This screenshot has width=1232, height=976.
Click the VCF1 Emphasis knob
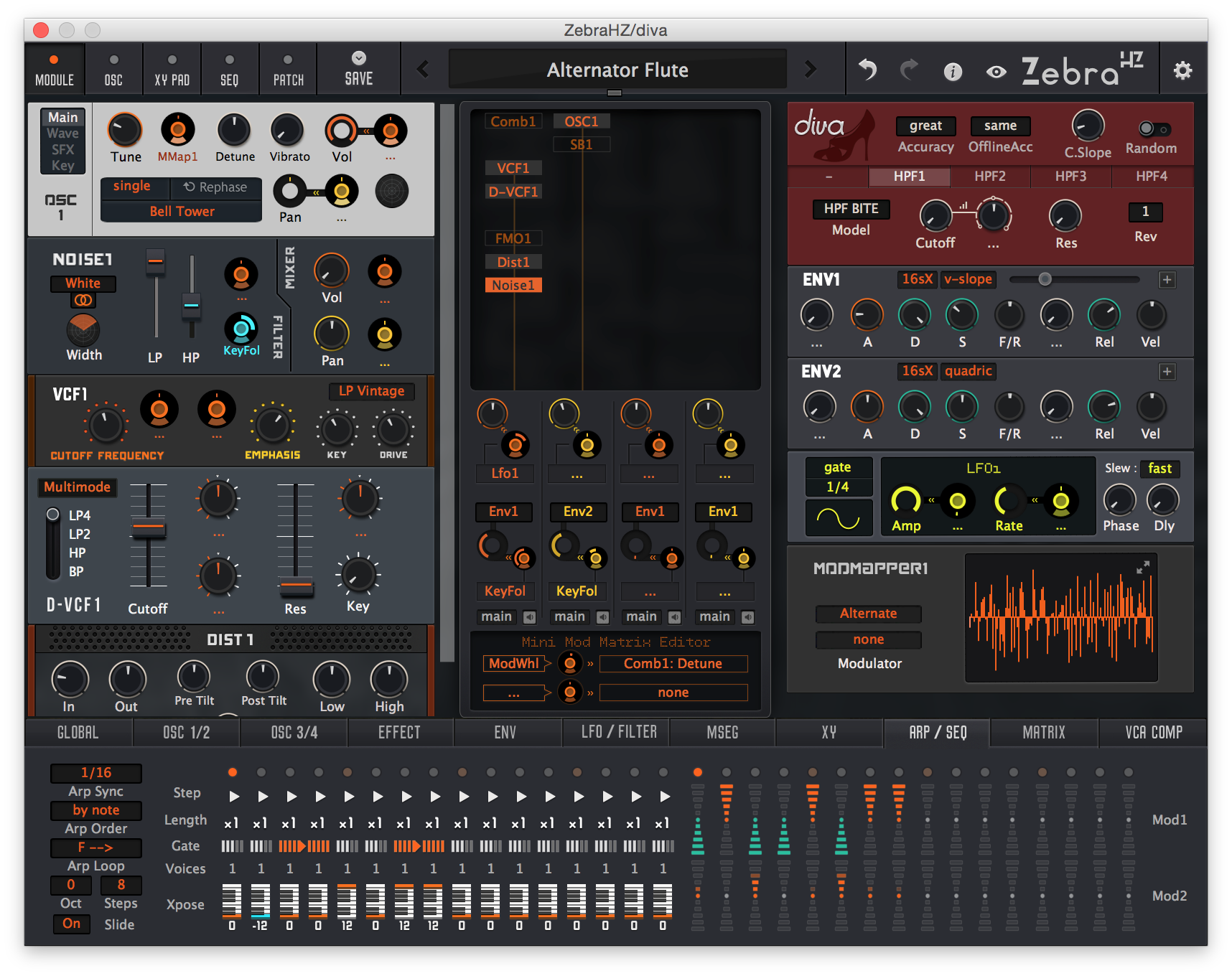coord(273,425)
